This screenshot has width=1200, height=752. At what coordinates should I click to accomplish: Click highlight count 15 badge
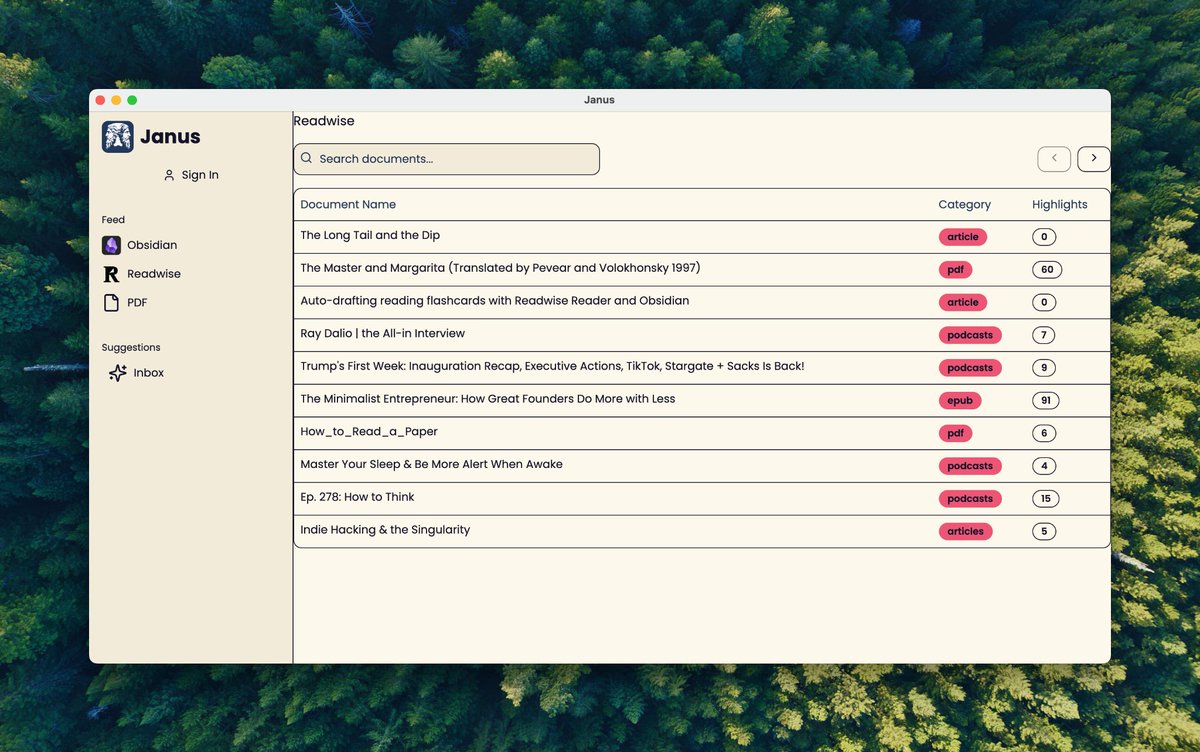[x=1046, y=499]
